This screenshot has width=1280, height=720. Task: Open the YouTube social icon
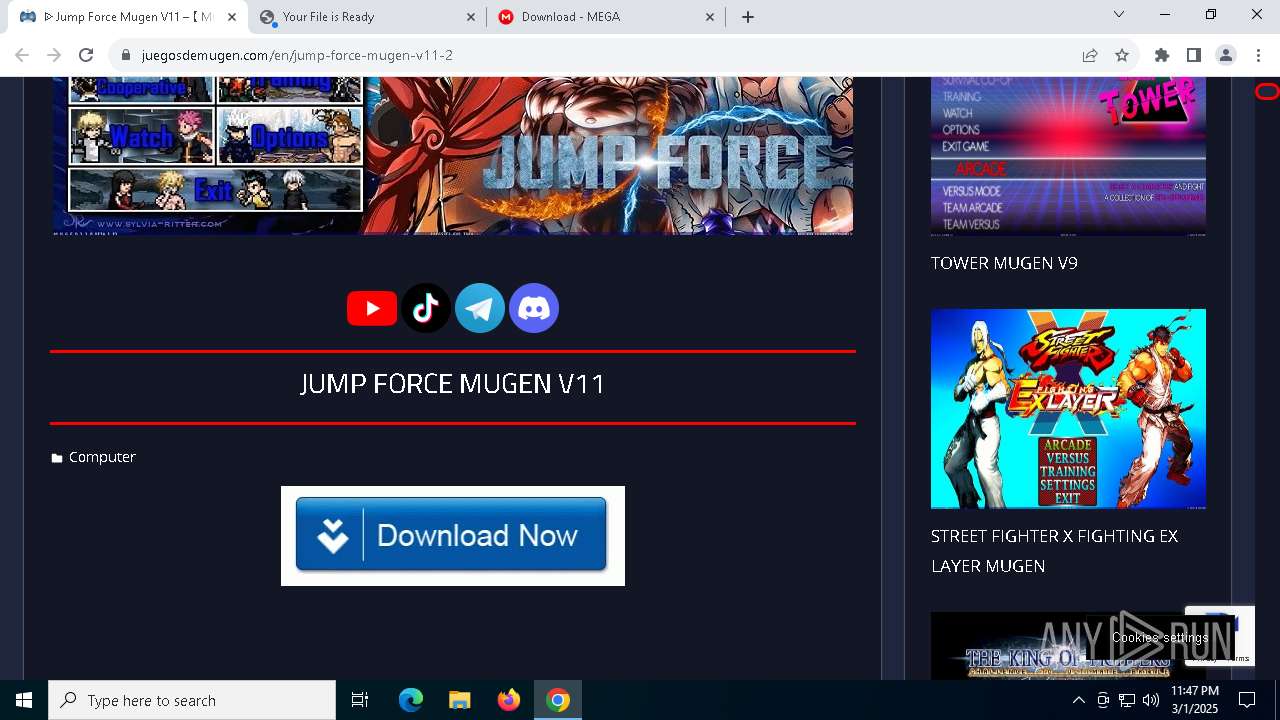[x=372, y=308]
